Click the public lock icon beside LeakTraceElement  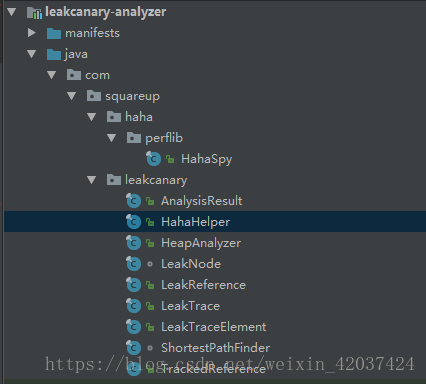[150, 327]
